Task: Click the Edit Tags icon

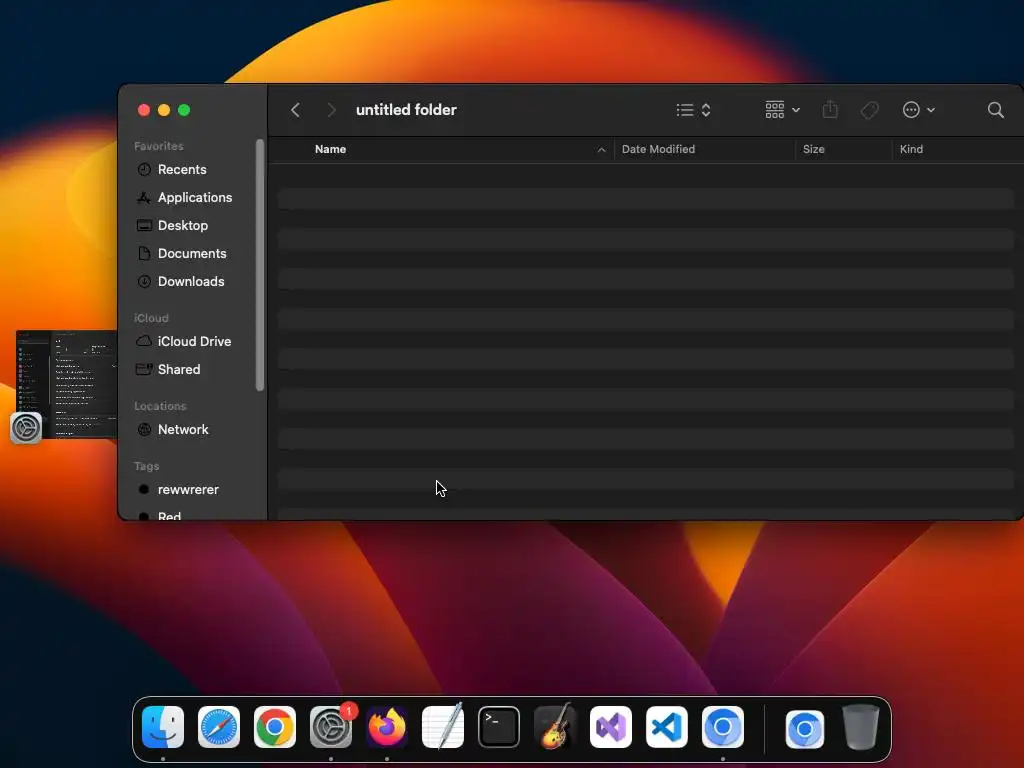Action: (869, 110)
